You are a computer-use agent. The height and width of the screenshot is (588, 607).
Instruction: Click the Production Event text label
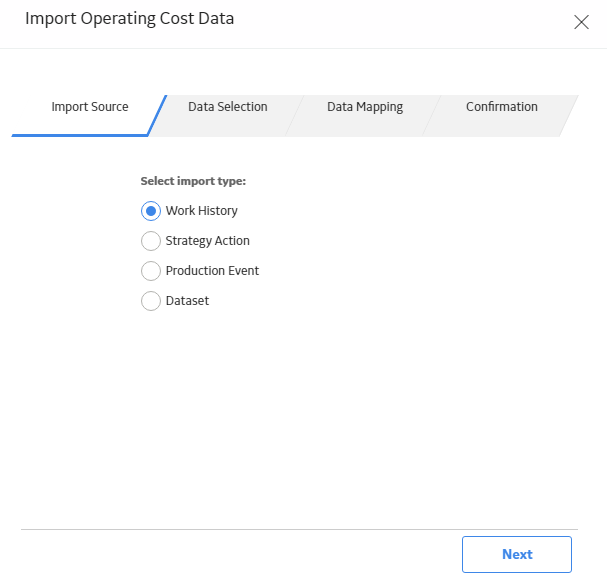click(x=212, y=271)
